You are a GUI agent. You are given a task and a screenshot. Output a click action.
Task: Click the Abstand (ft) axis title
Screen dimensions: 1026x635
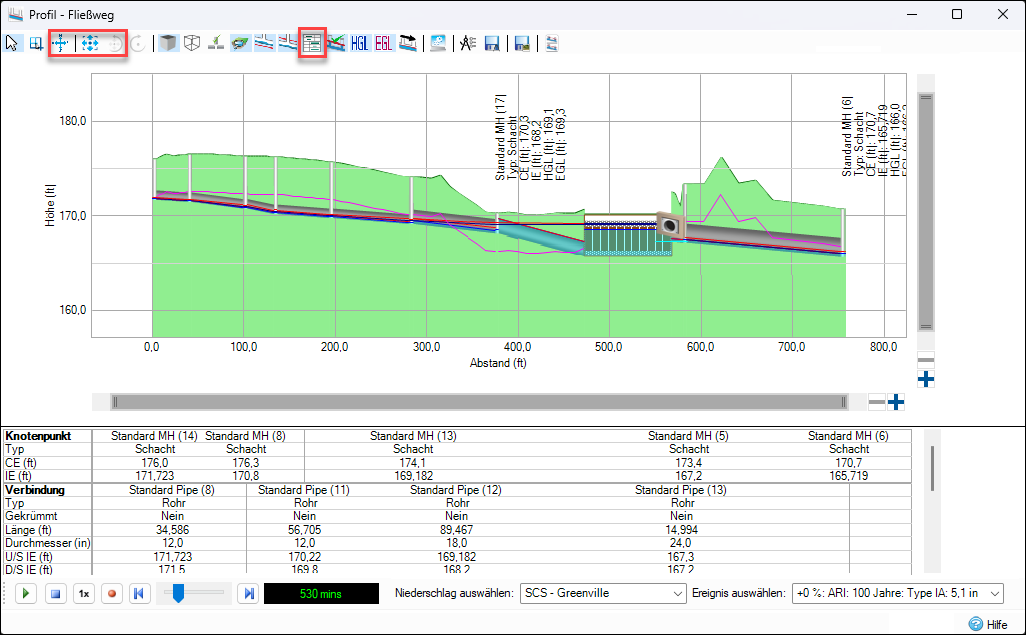click(498, 363)
